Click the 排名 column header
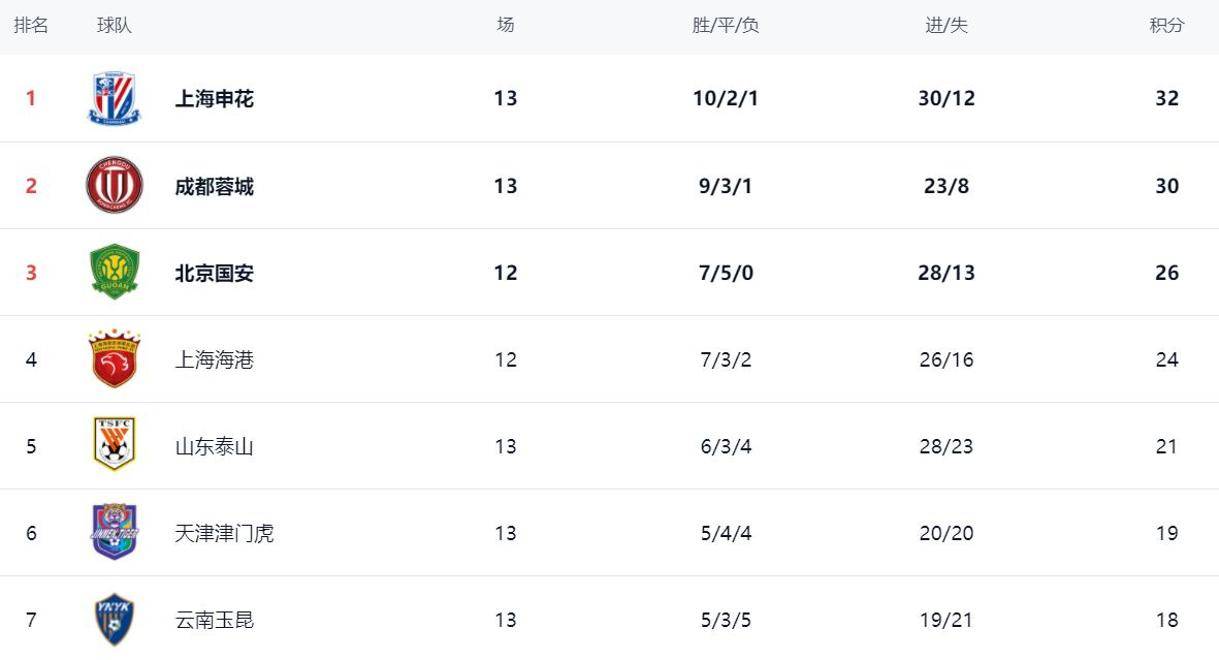Image resolution: width=1219 pixels, height=660 pixels. (x=31, y=25)
